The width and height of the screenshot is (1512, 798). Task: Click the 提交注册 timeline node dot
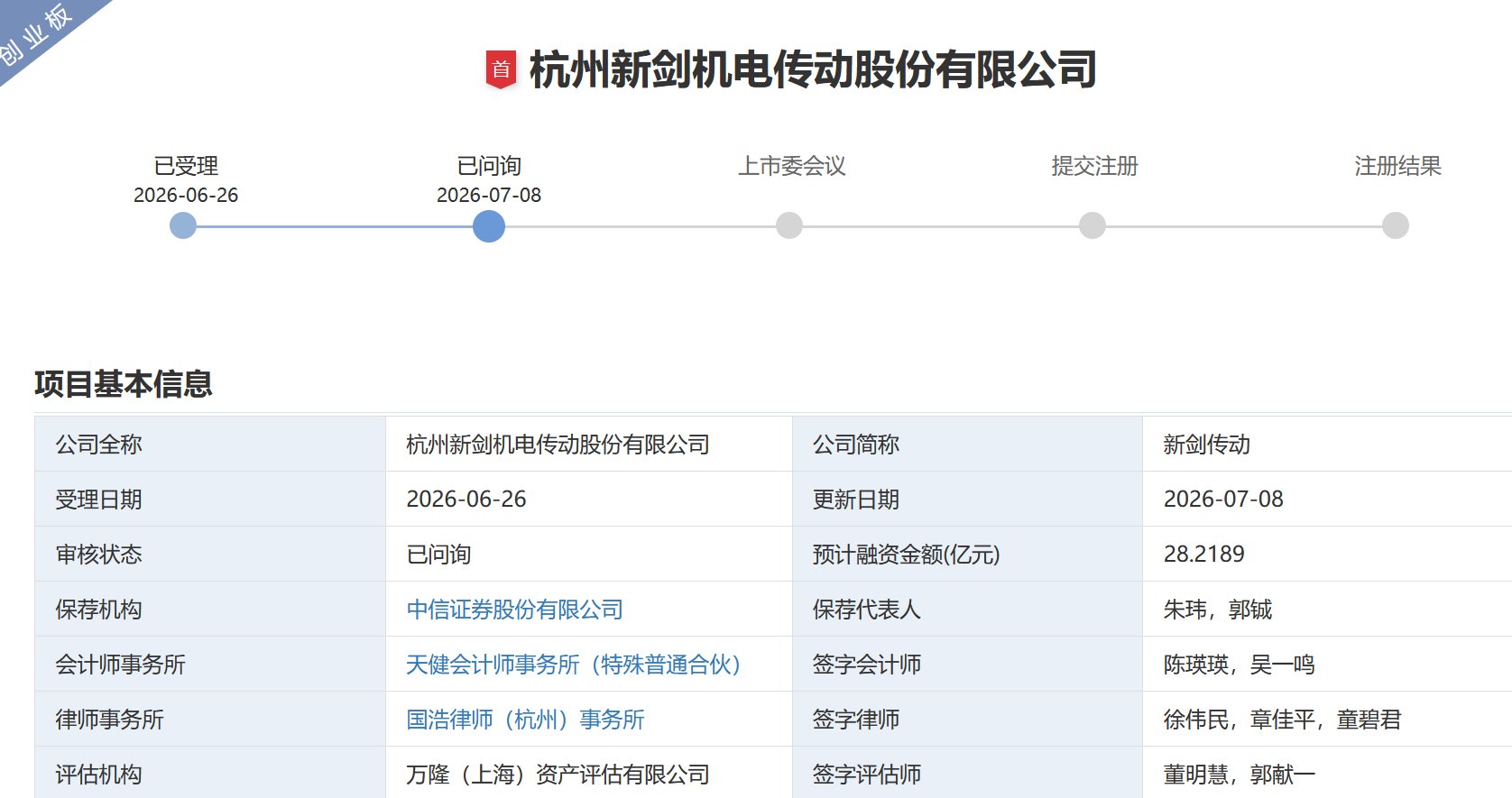click(x=1093, y=225)
